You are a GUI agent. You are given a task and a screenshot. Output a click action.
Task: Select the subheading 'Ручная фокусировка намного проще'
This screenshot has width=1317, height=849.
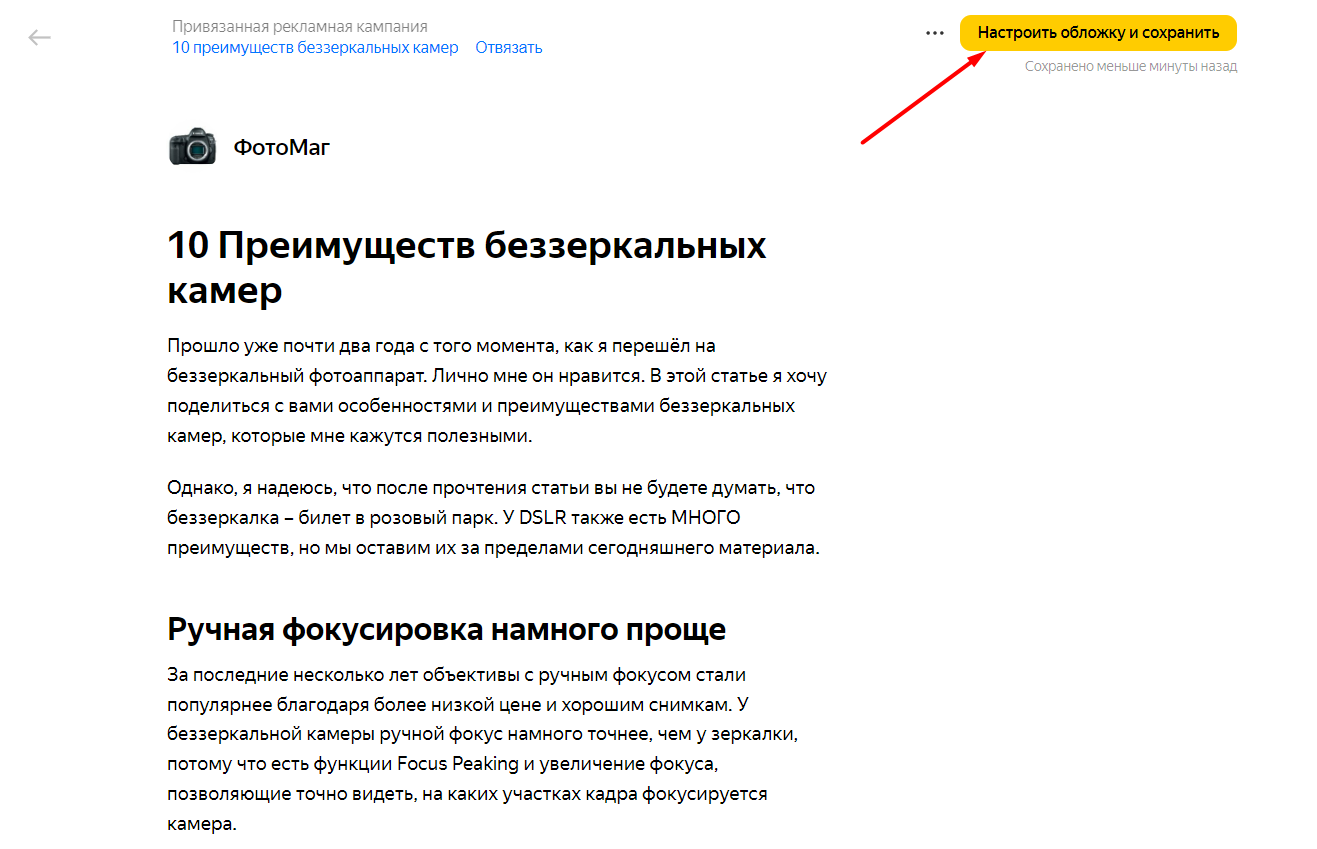coord(446,630)
